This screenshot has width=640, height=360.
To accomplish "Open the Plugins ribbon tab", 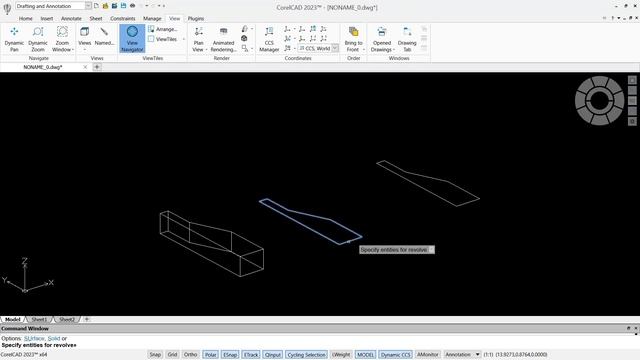I will tap(196, 18).
